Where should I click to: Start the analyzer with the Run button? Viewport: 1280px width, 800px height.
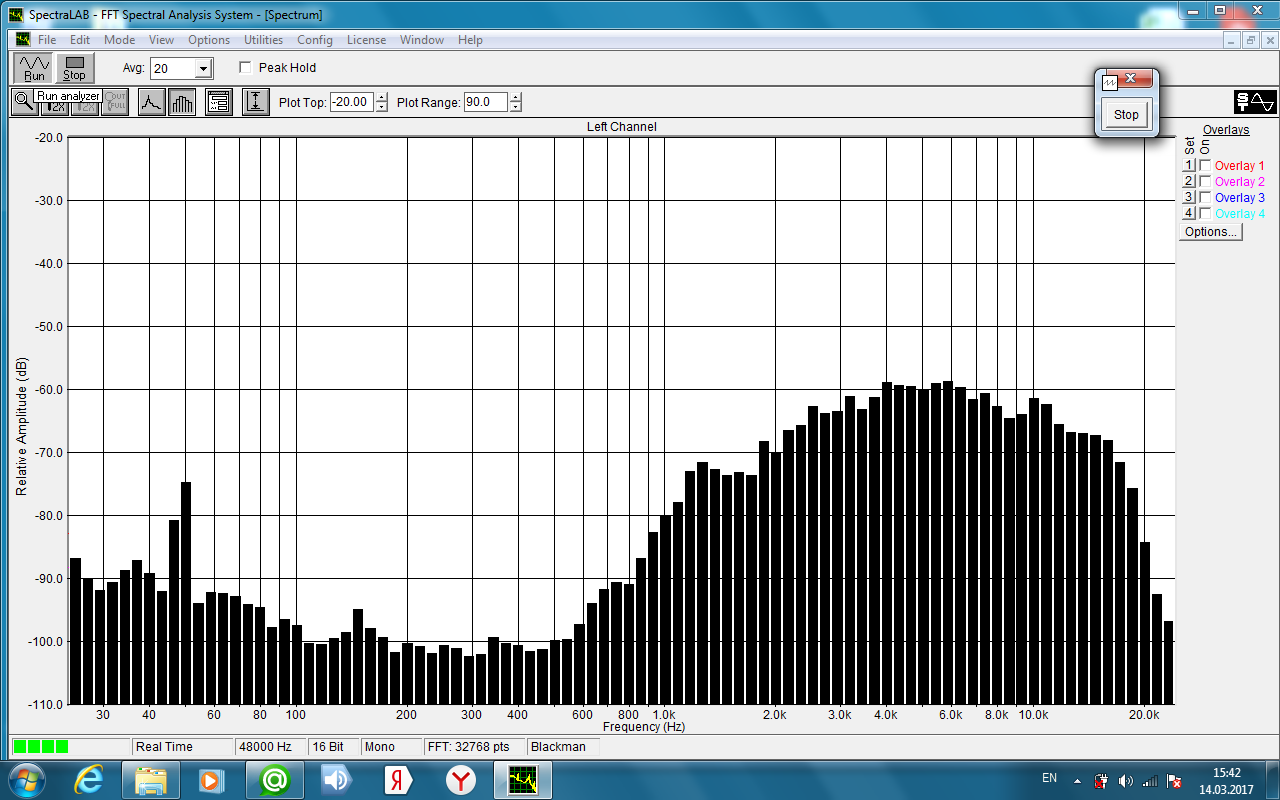(x=34, y=68)
